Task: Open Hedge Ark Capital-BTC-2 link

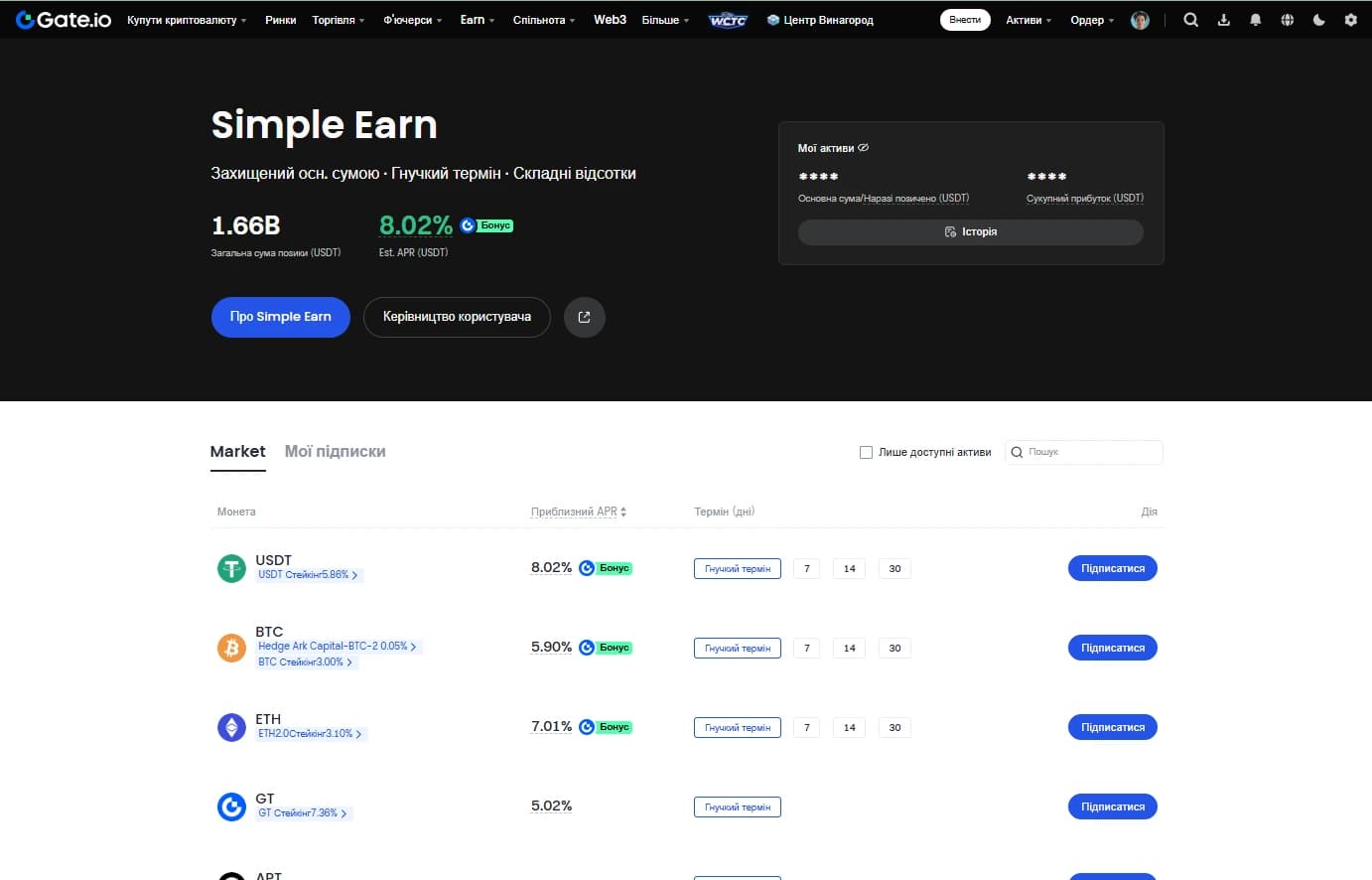Action: click(x=338, y=647)
